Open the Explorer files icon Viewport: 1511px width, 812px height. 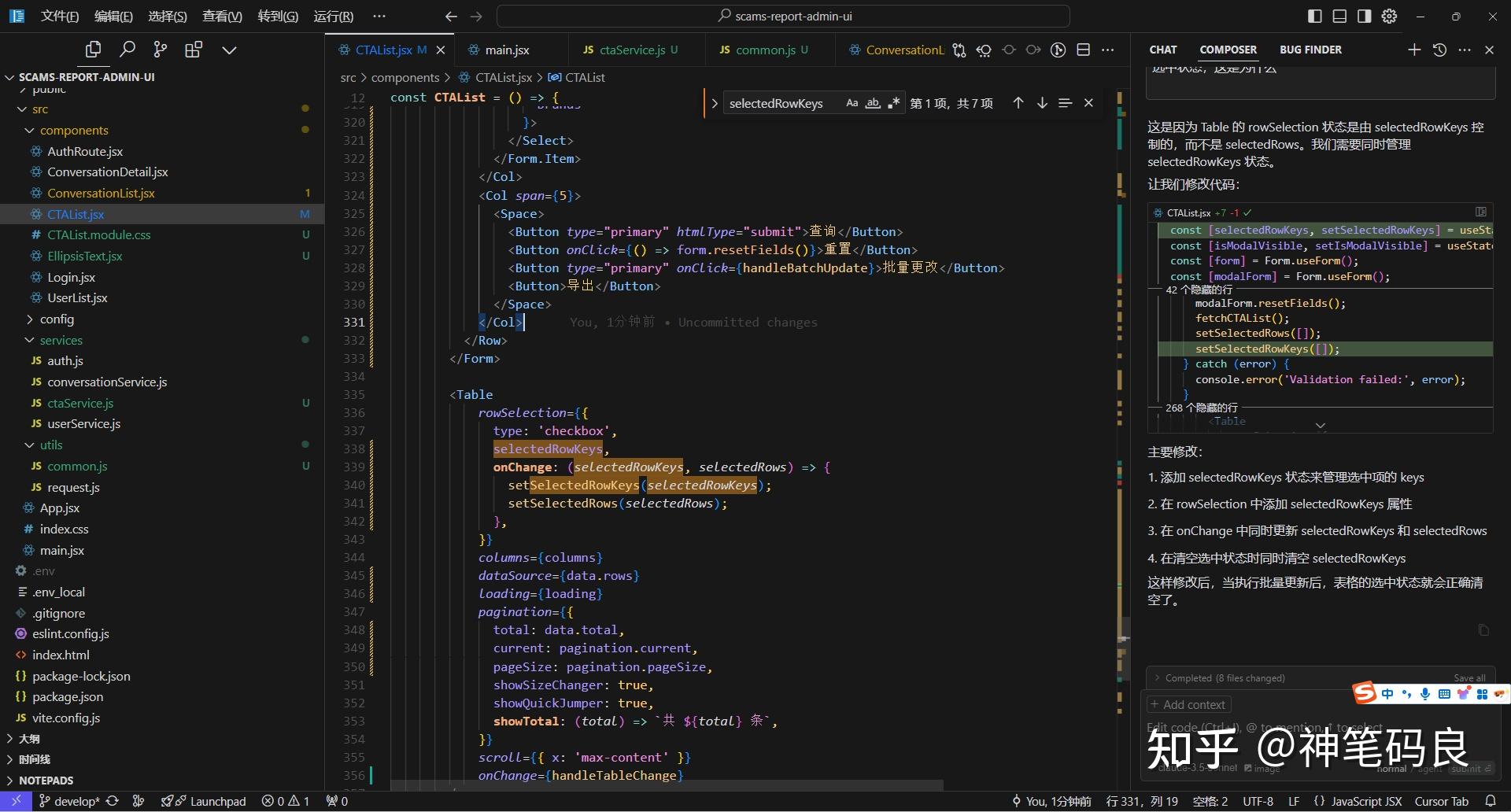pos(93,50)
